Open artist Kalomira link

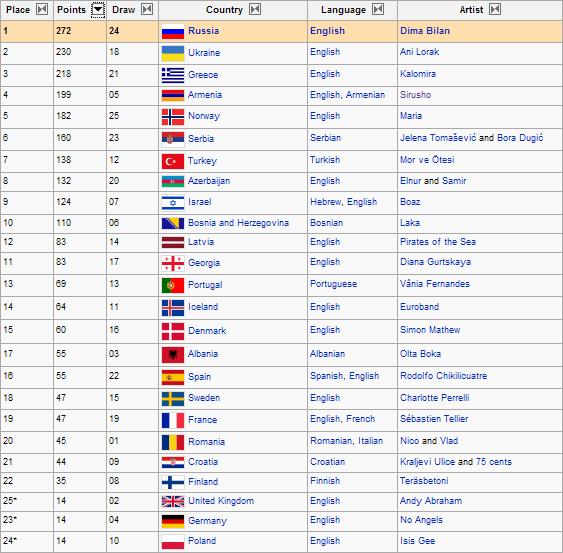(418, 74)
